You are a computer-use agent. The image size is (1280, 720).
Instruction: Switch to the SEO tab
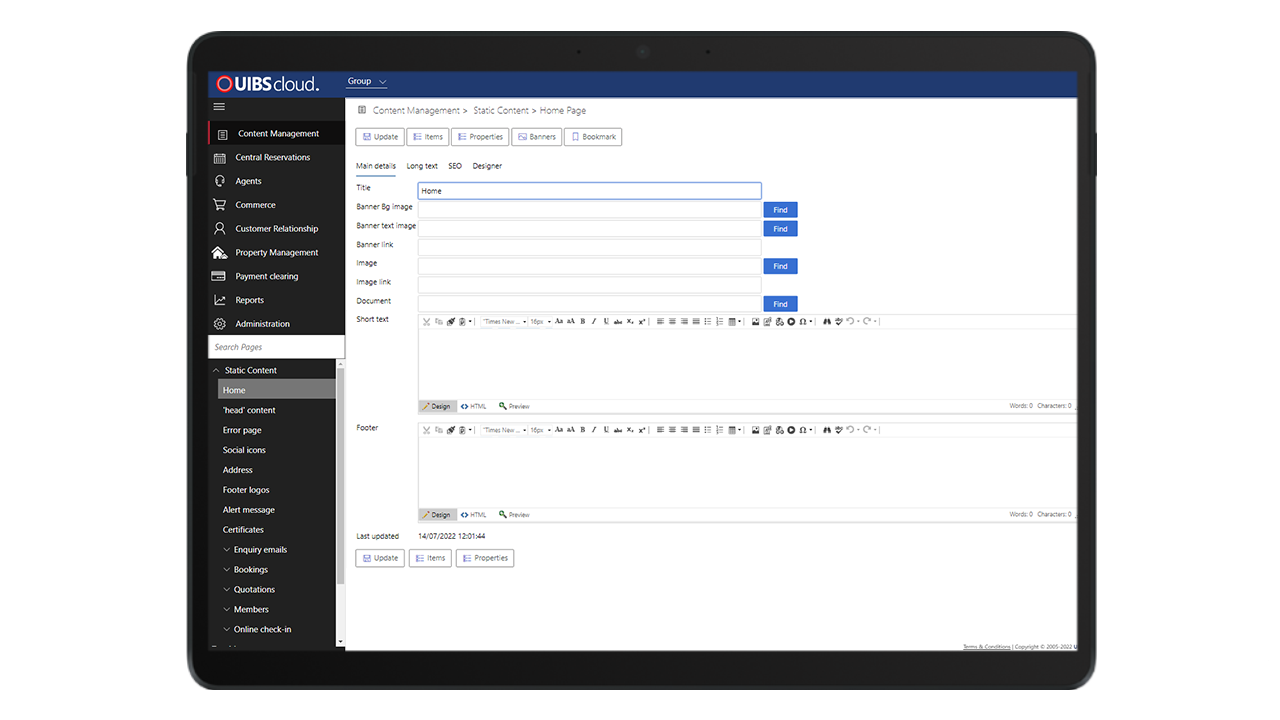[455, 166]
